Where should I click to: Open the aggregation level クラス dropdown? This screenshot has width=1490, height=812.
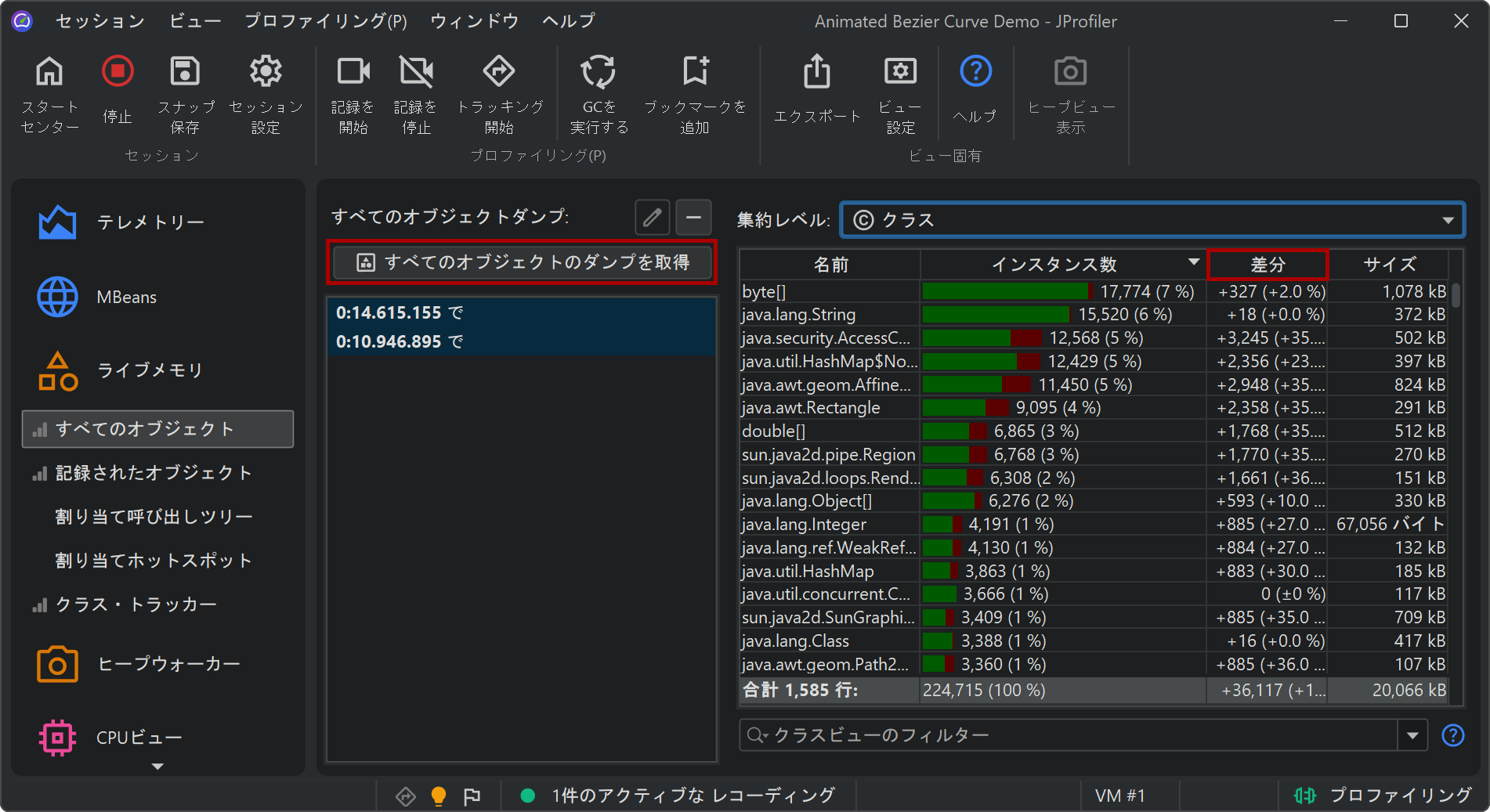coord(1152,220)
